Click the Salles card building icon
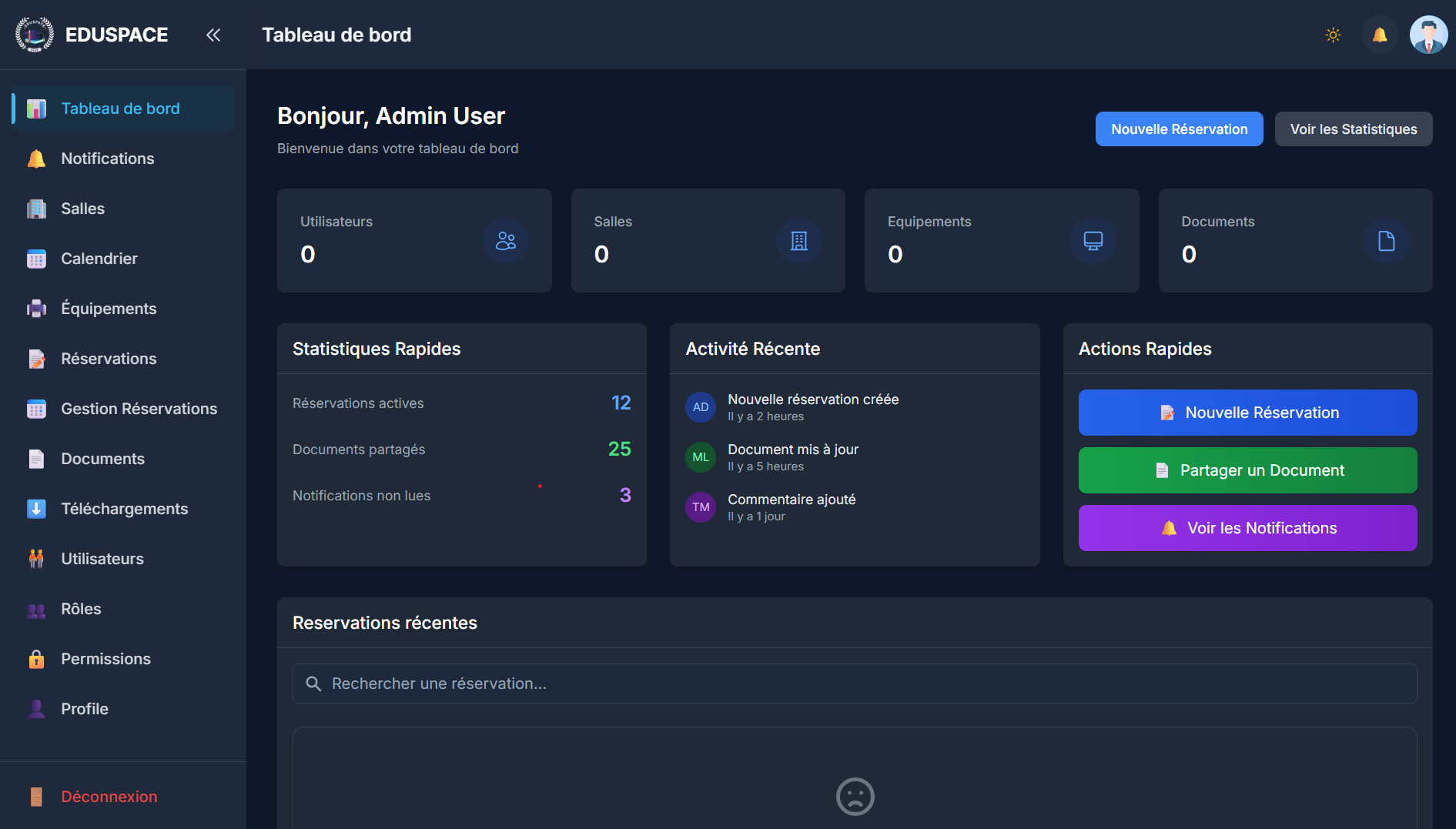This screenshot has width=1456, height=829. click(x=799, y=241)
